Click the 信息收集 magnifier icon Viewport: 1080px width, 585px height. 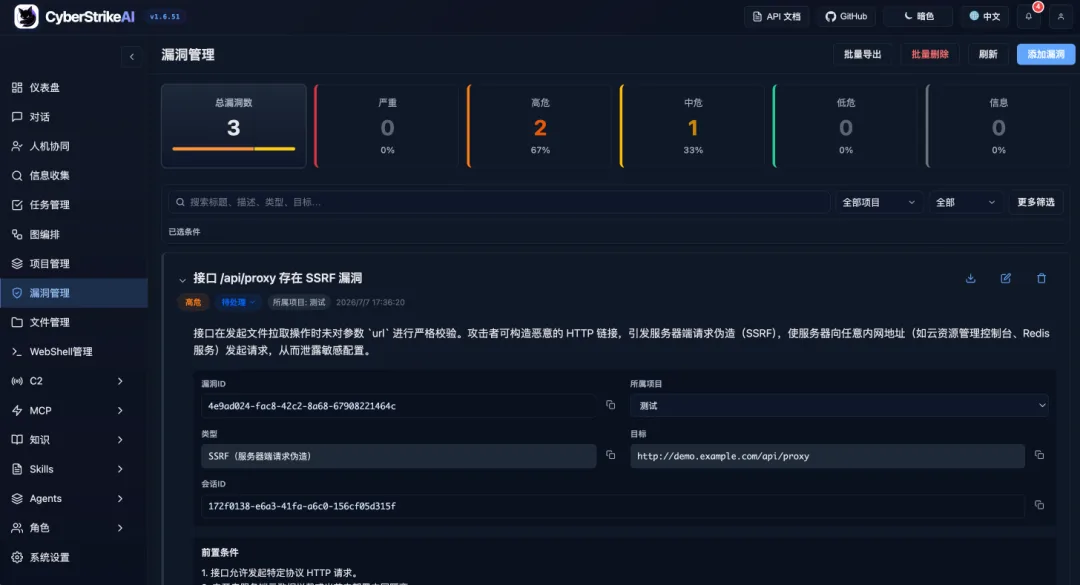[x=17, y=176]
